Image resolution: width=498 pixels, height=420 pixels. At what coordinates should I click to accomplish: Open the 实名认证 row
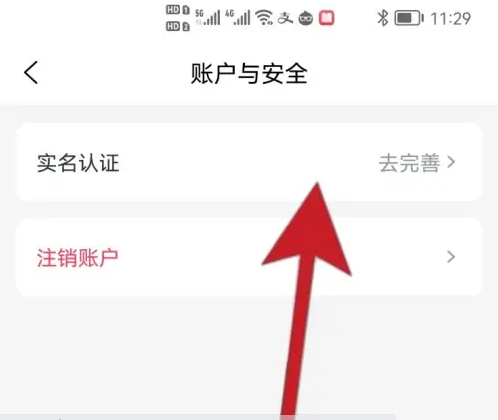tap(249, 162)
